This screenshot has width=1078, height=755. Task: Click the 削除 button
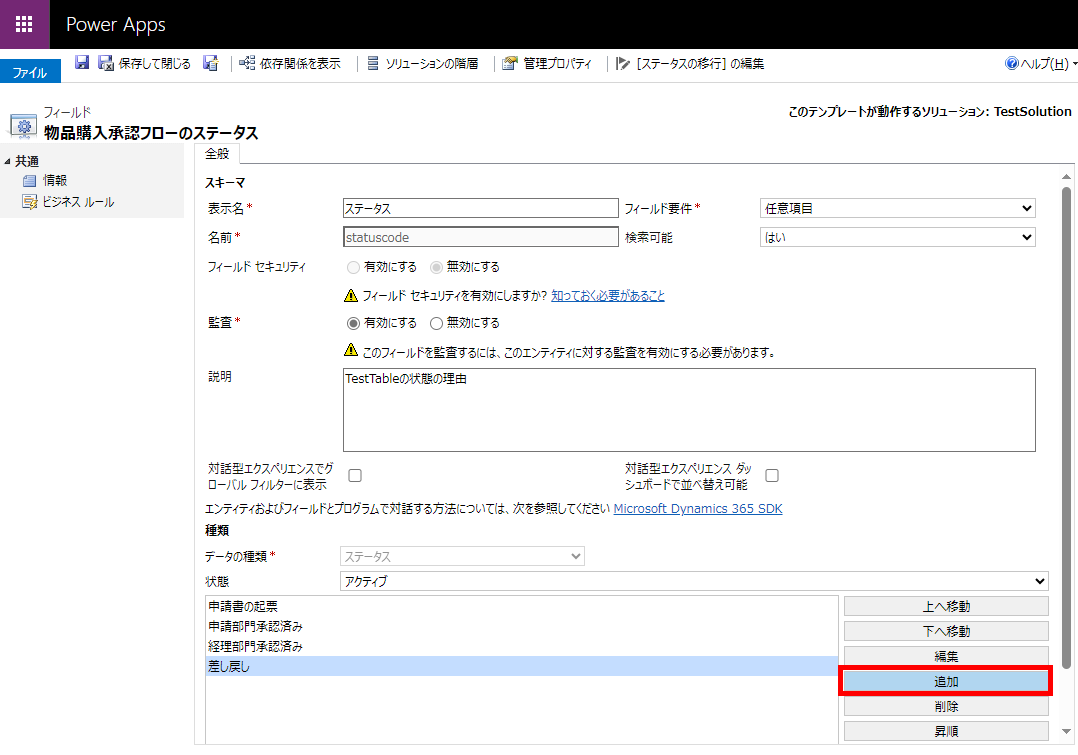coord(946,706)
